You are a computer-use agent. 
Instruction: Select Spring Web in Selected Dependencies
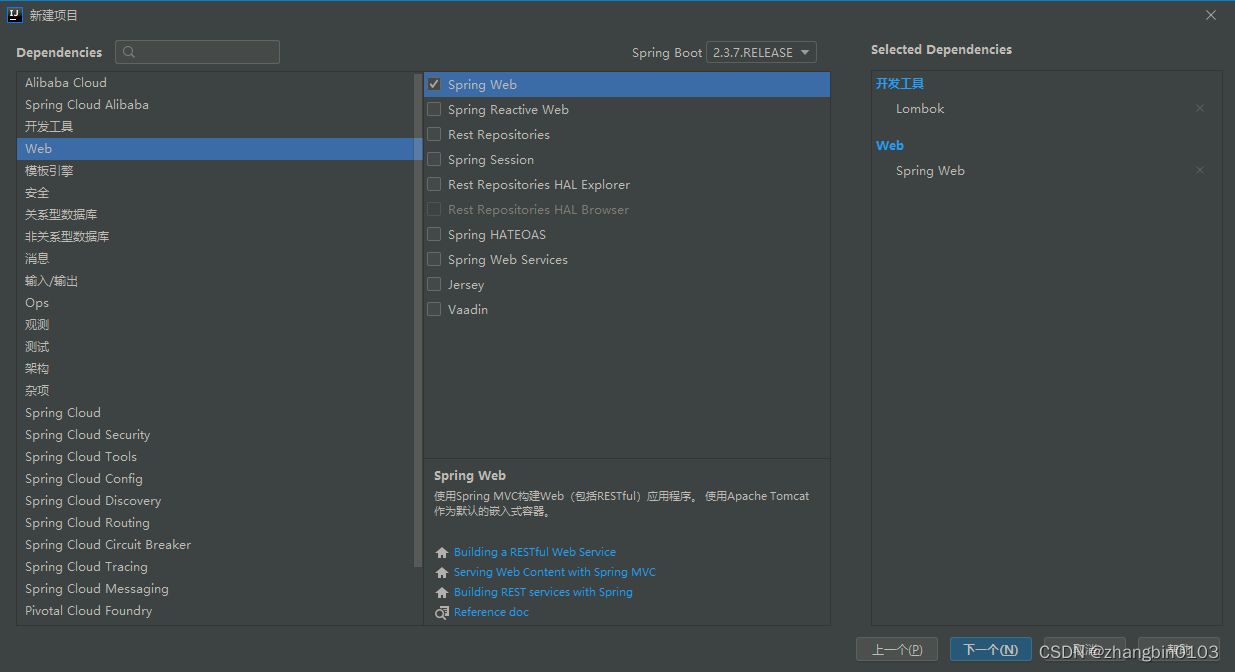pos(930,170)
